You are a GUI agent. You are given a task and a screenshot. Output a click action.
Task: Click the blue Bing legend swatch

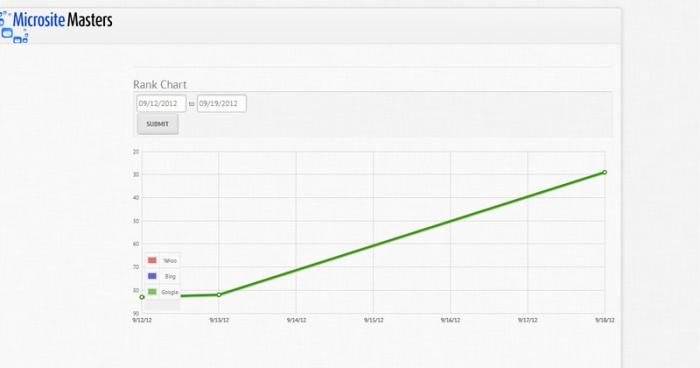click(x=152, y=276)
